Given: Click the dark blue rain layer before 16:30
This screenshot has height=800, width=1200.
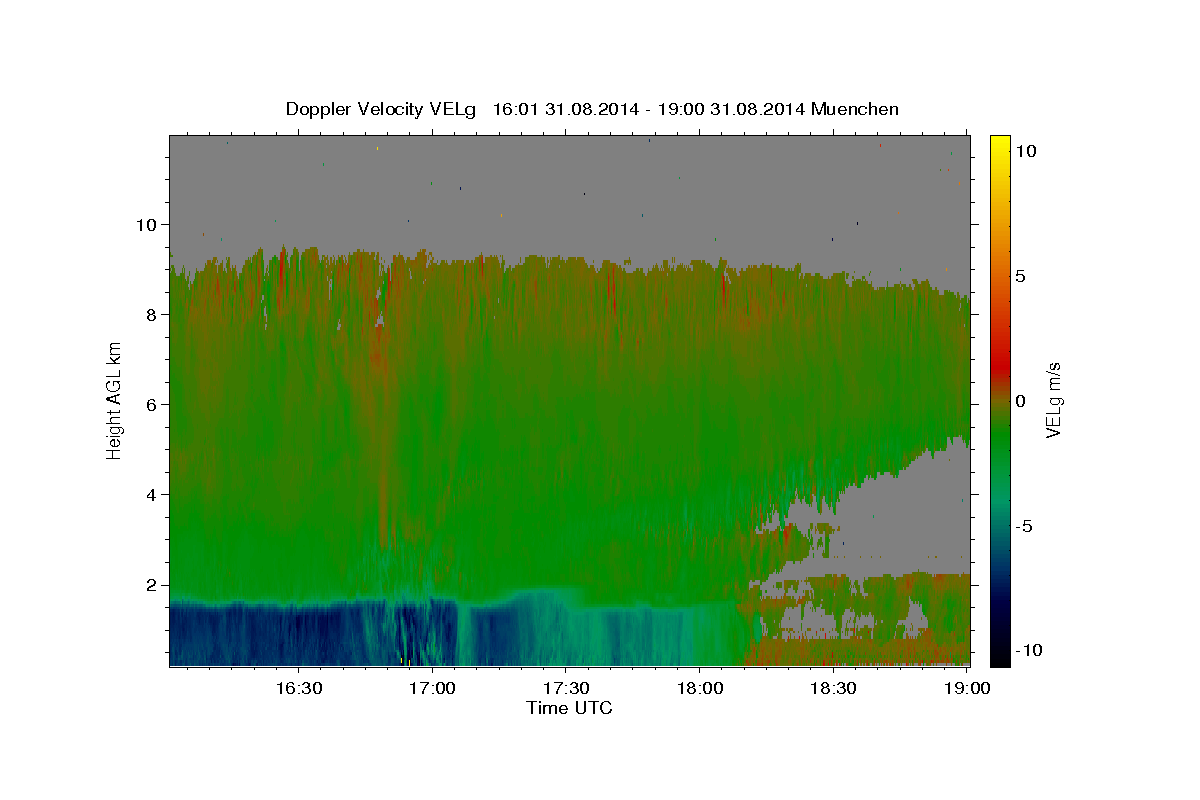Looking at the screenshot, I should (235, 634).
